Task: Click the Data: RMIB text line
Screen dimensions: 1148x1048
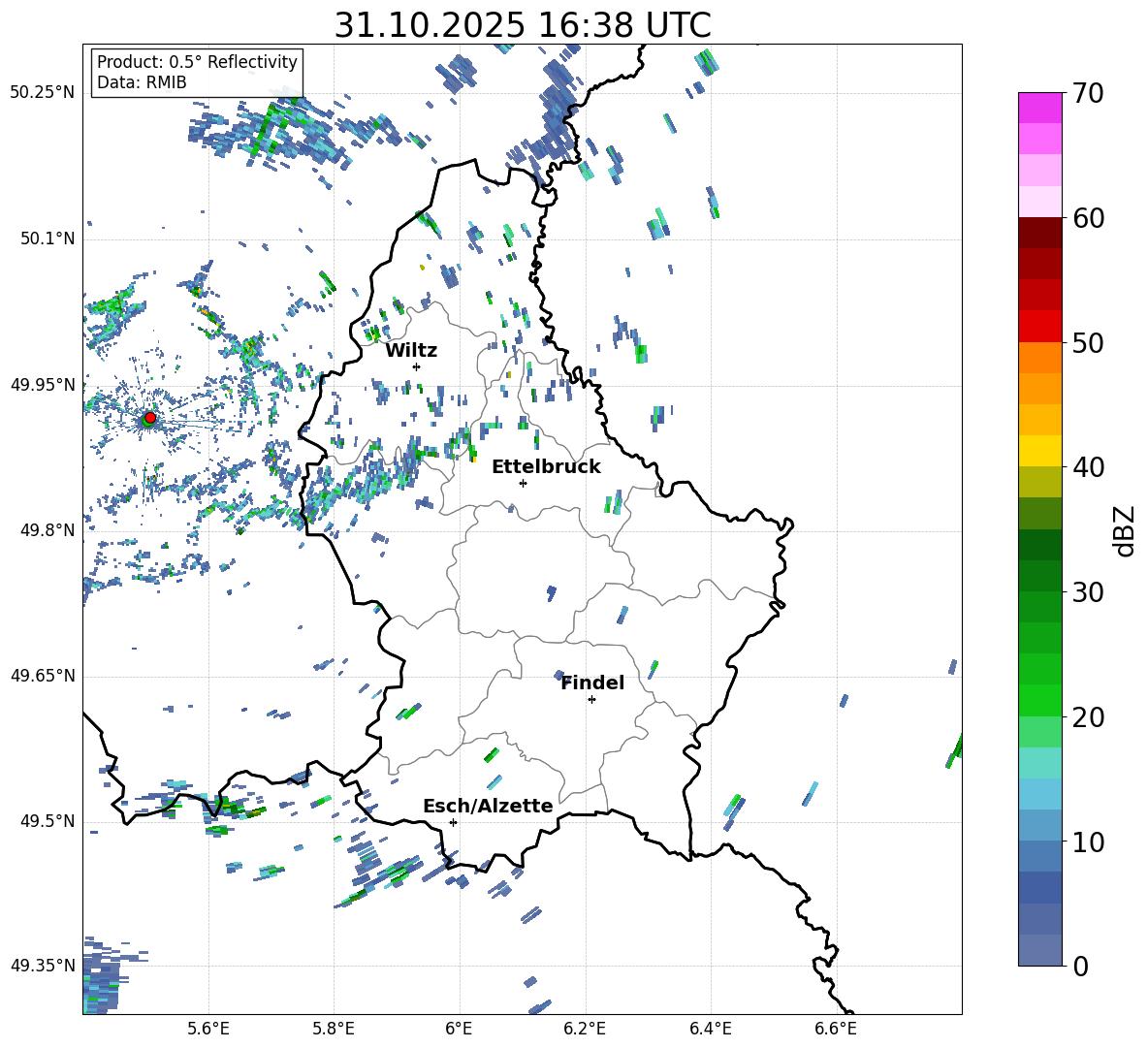Action: tap(142, 82)
